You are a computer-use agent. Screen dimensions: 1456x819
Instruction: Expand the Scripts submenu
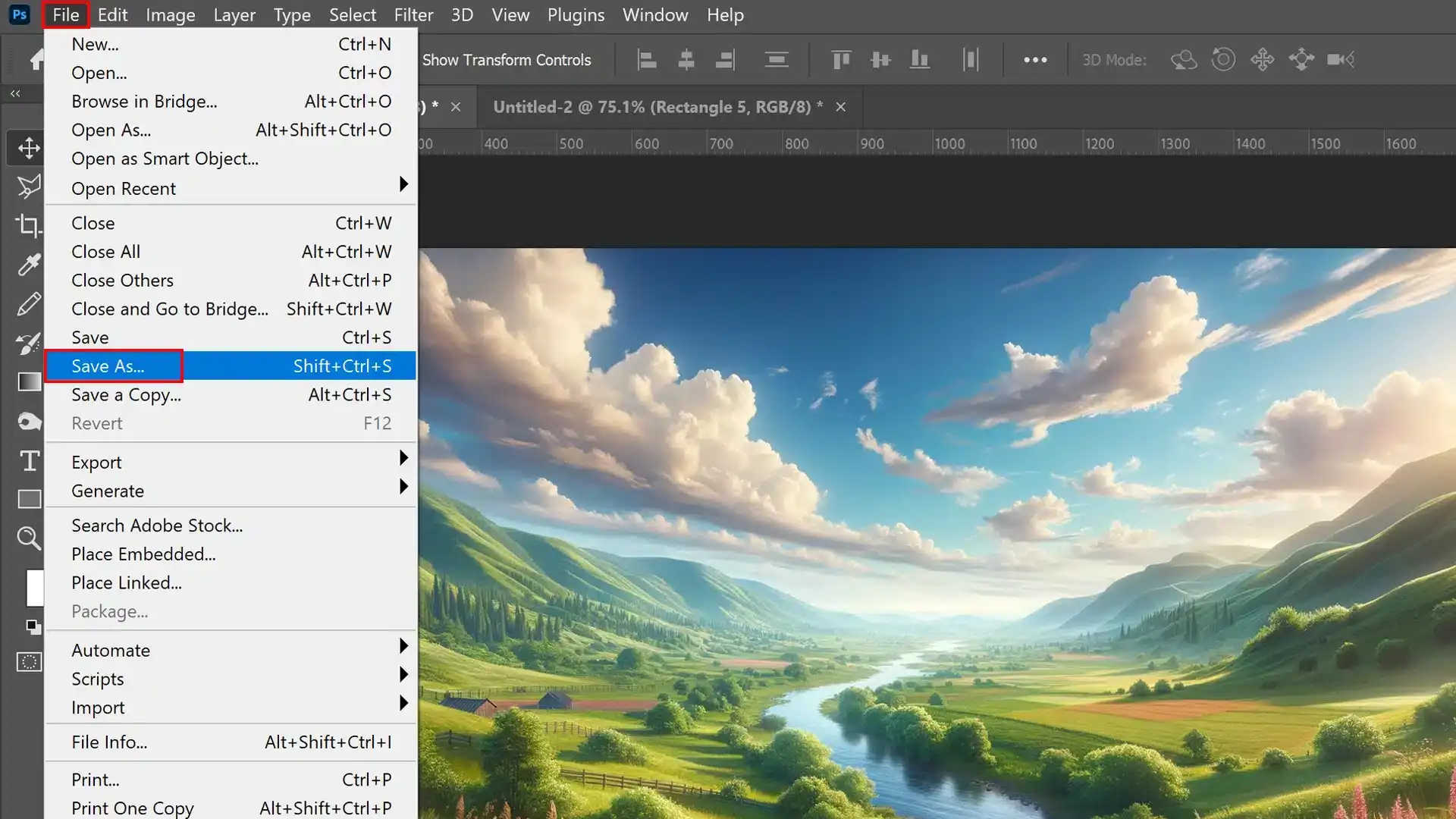pos(231,679)
